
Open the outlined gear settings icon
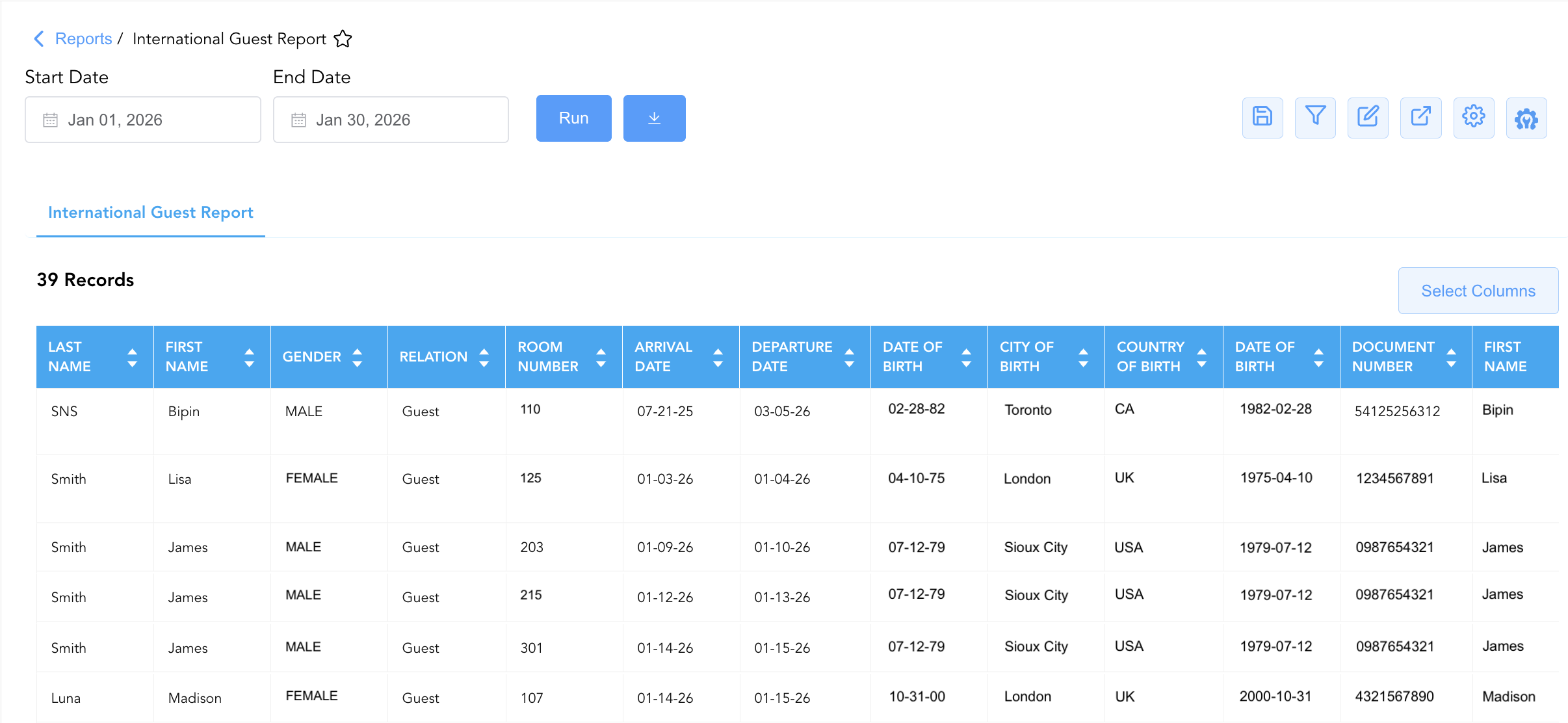click(x=1474, y=118)
